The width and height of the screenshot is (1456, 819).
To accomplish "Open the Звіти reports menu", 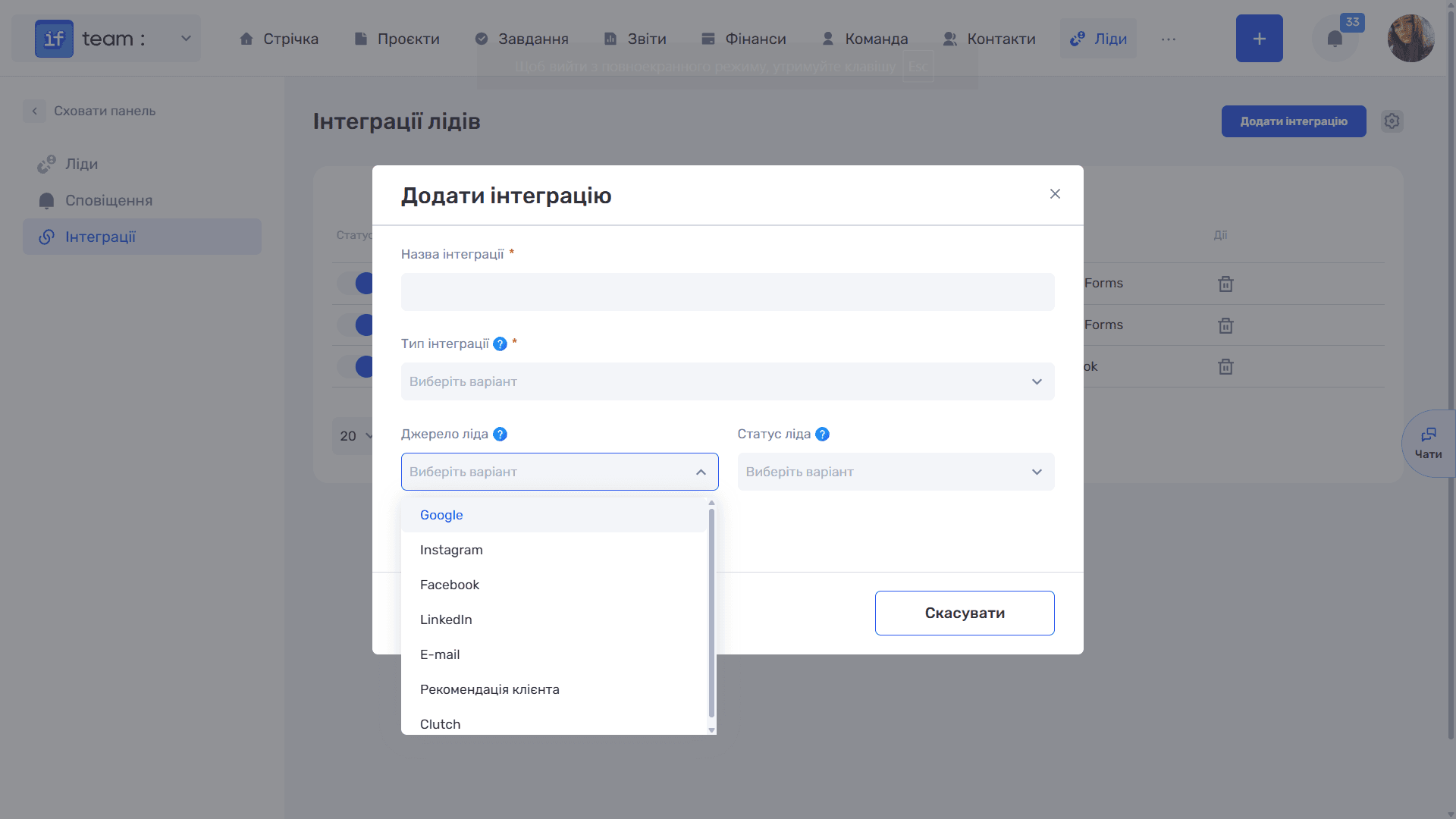I will (635, 39).
